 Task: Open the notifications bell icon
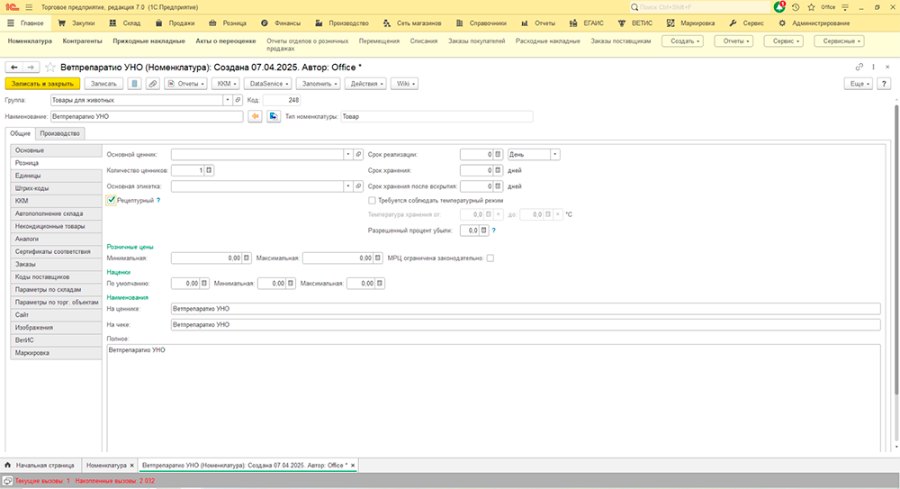[x=779, y=7]
